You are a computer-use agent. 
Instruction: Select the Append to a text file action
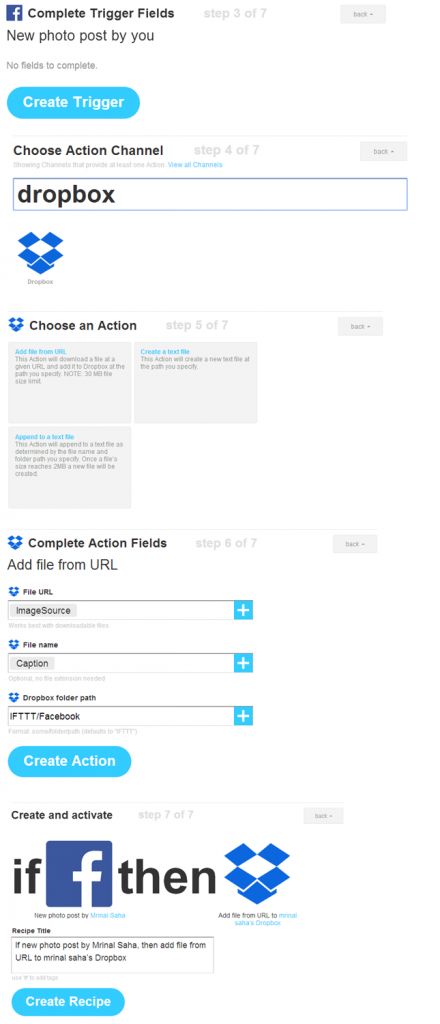coord(70,467)
